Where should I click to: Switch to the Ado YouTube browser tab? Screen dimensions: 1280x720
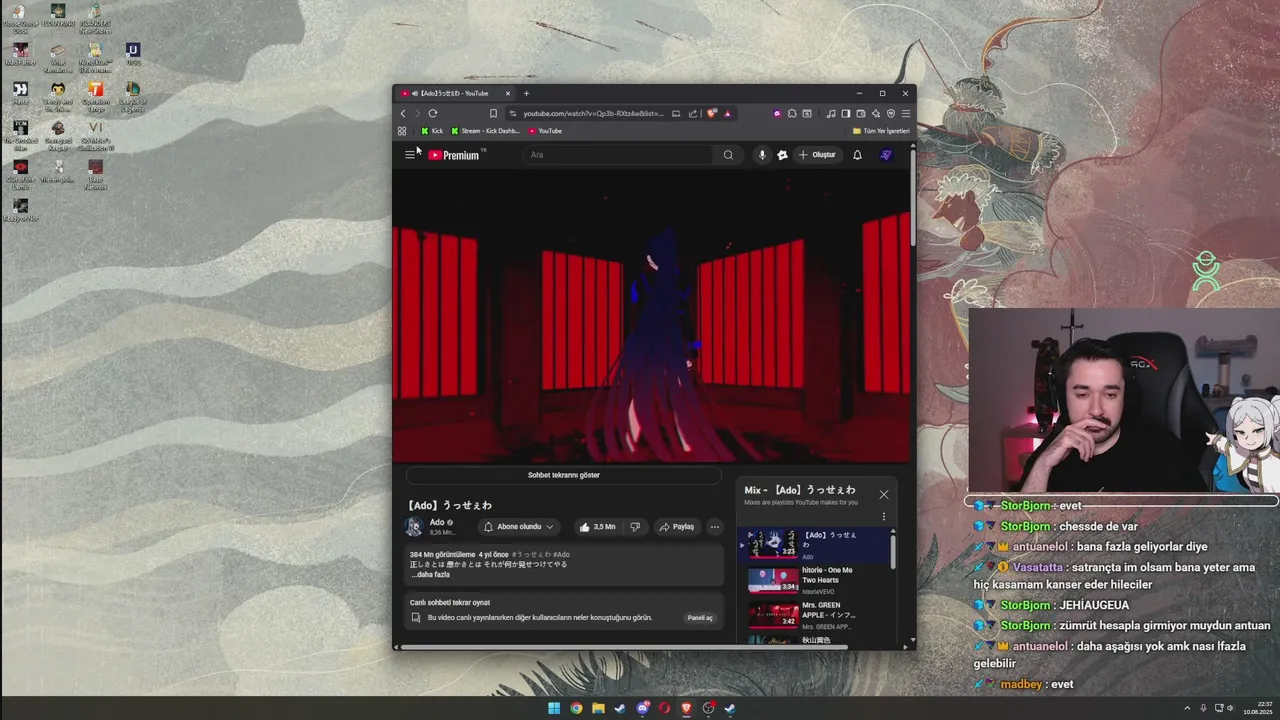455,93
